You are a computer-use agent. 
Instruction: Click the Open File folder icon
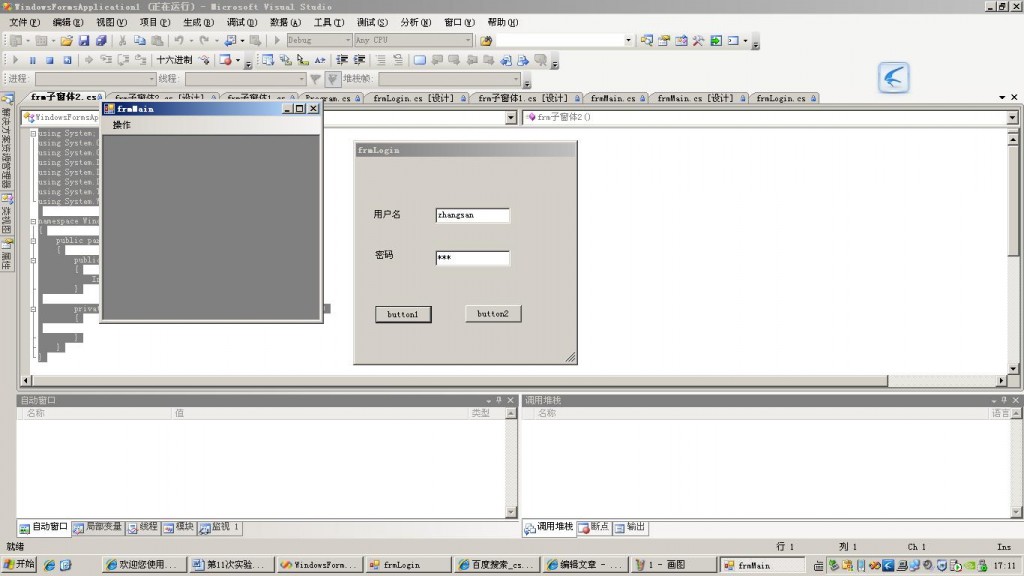(66, 41)
